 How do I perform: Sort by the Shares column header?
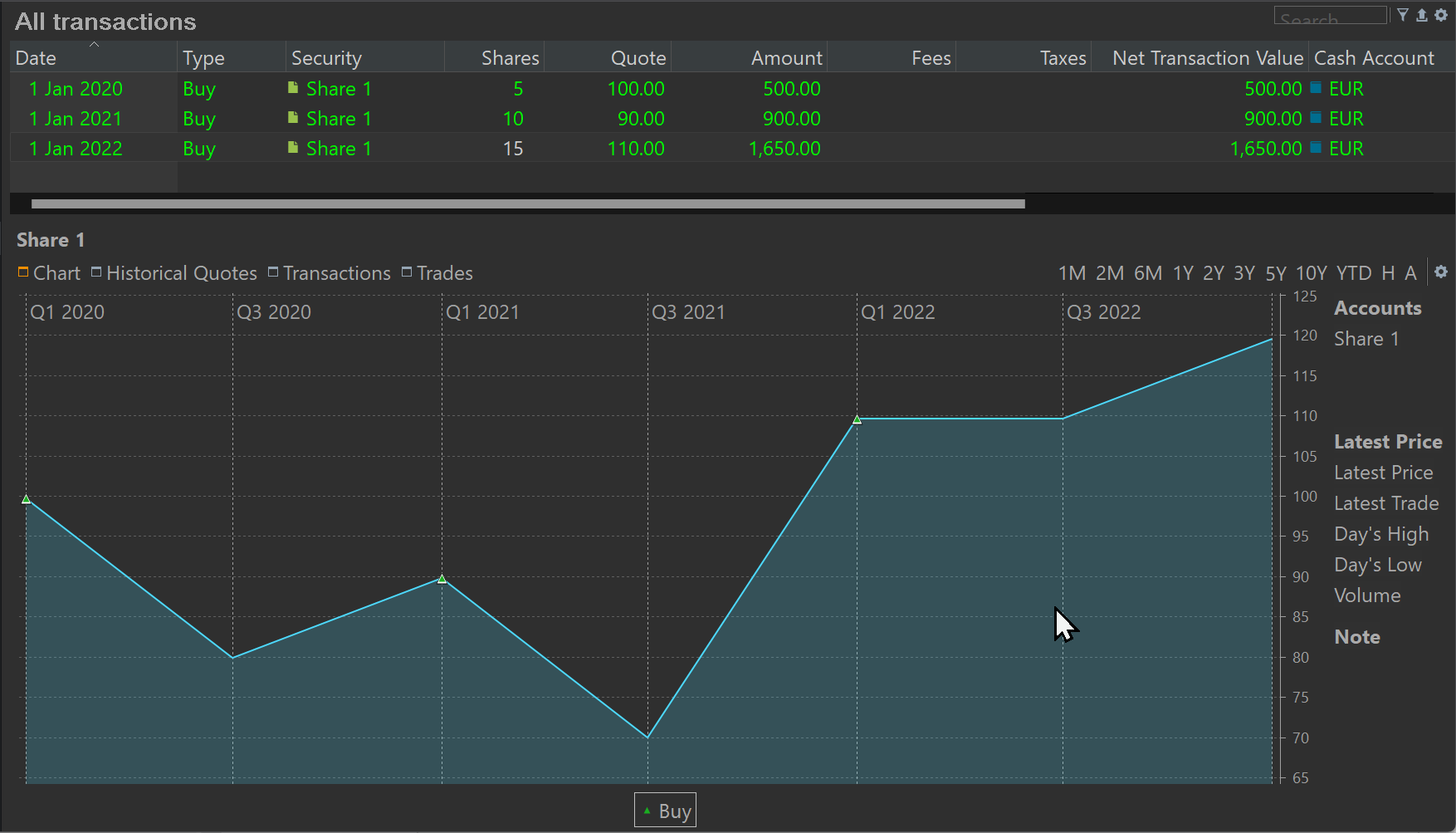point(495,57)
